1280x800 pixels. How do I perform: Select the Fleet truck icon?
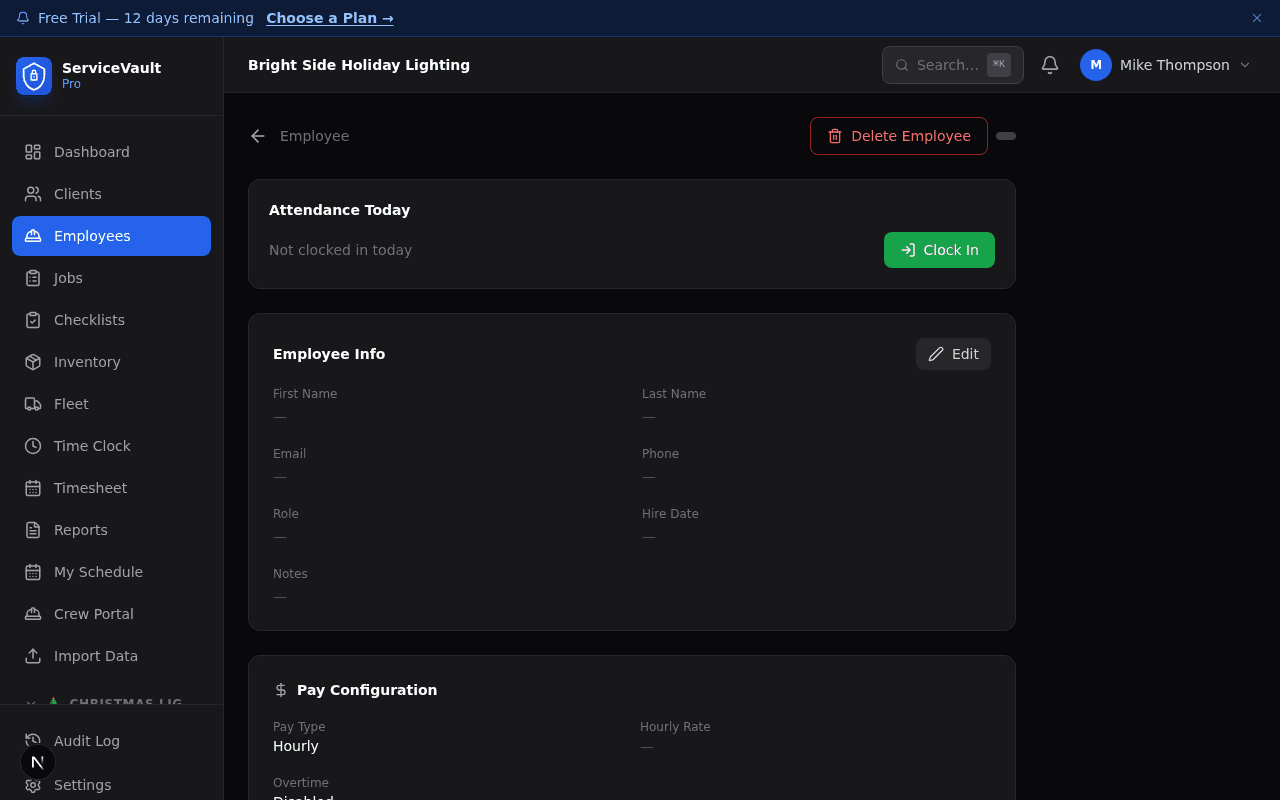point(33,404)
